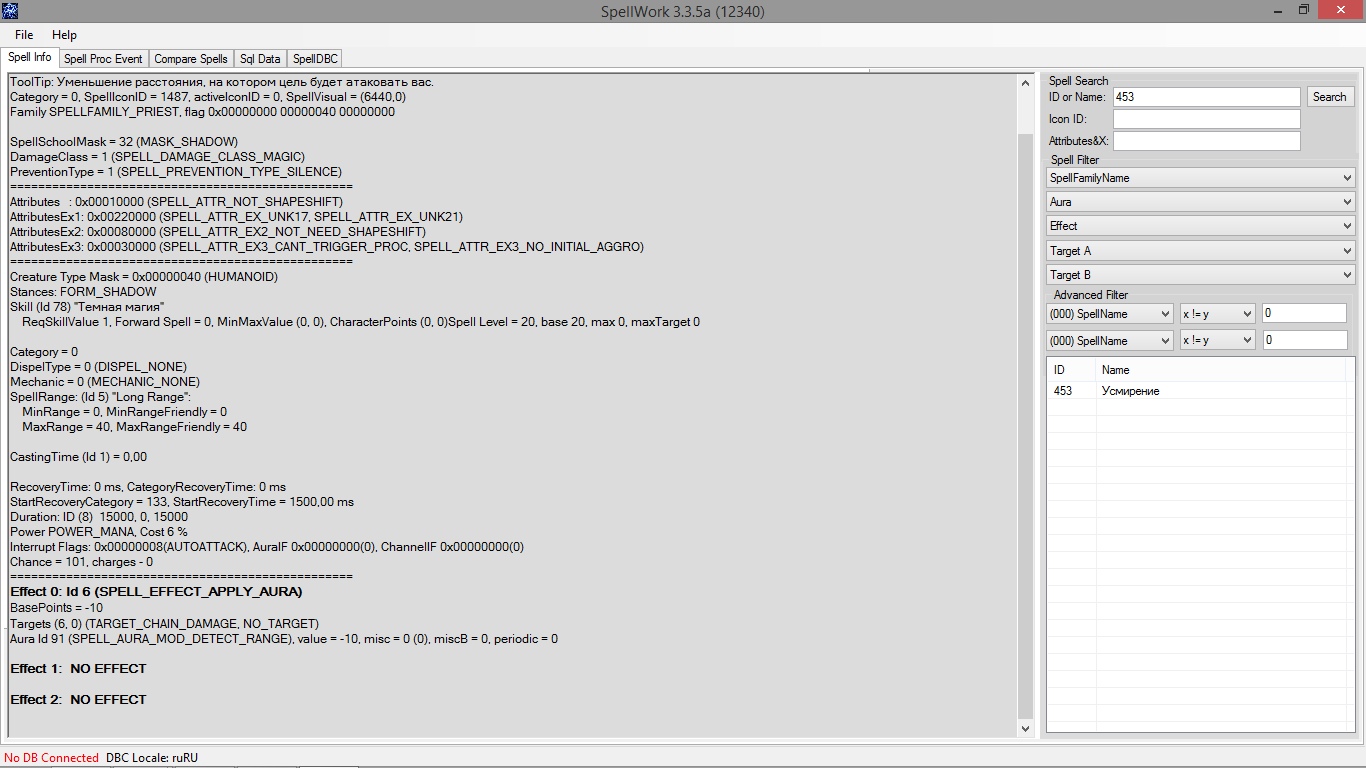
Task: Click 'Stances: FORM_SHADOW' line
Action: coord(83,292)
